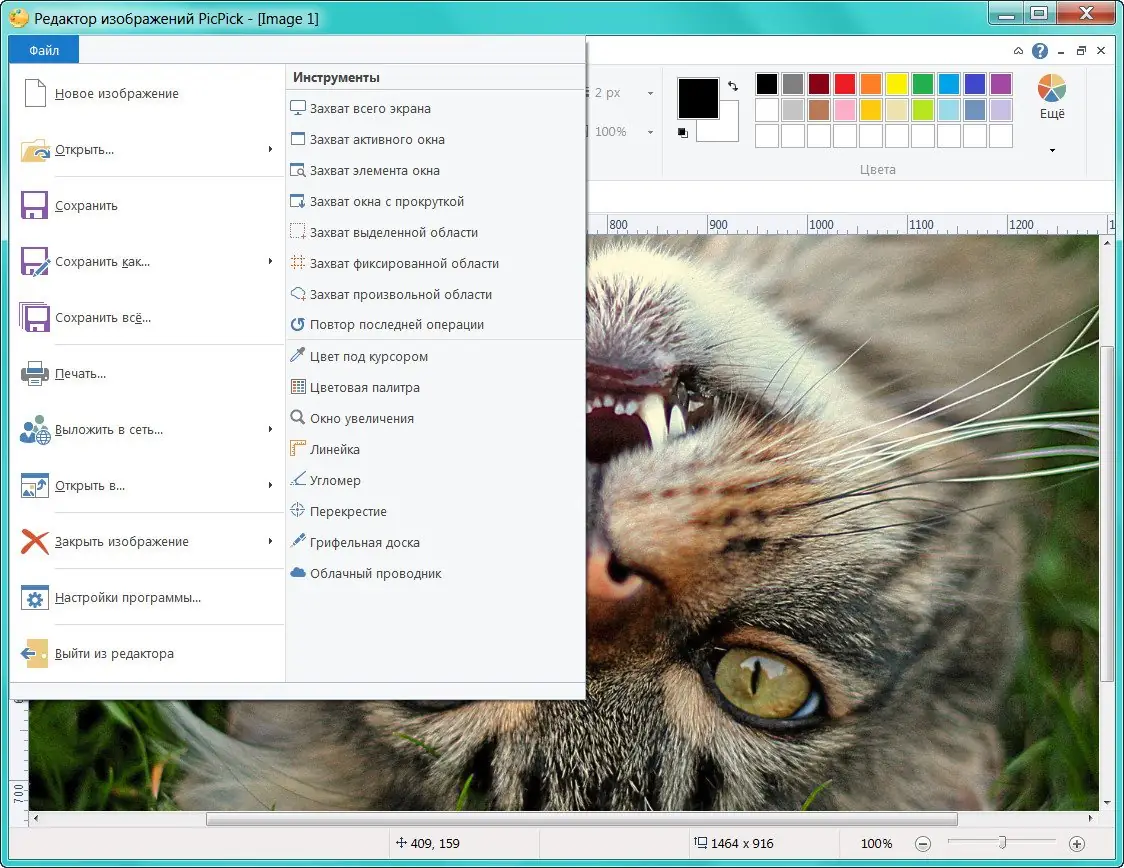Screen dimensions: 1124x868
Task: Select the black foreground color box
Action: point(698,98)
